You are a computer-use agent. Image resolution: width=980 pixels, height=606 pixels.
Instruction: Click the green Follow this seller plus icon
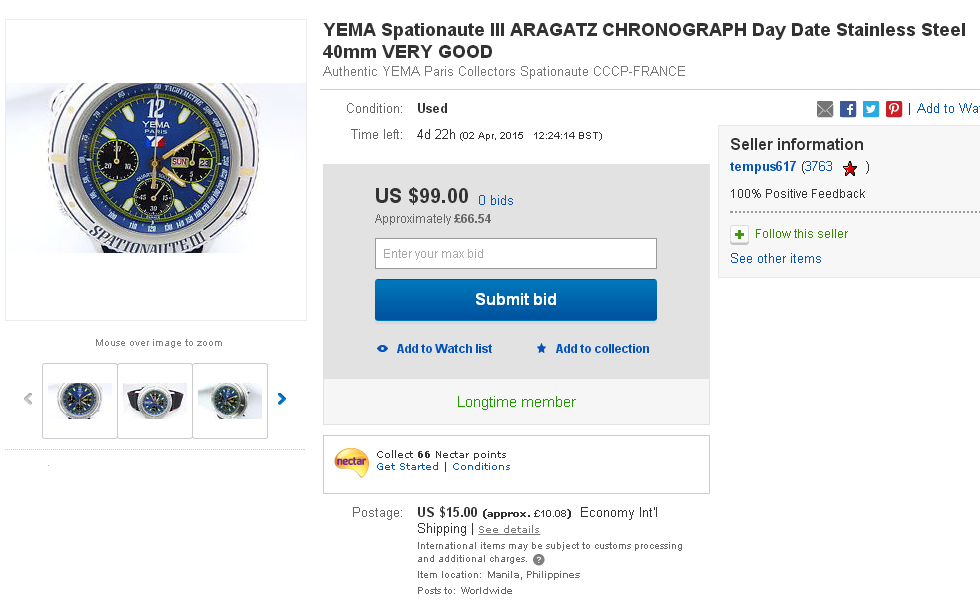pos(739,234)
